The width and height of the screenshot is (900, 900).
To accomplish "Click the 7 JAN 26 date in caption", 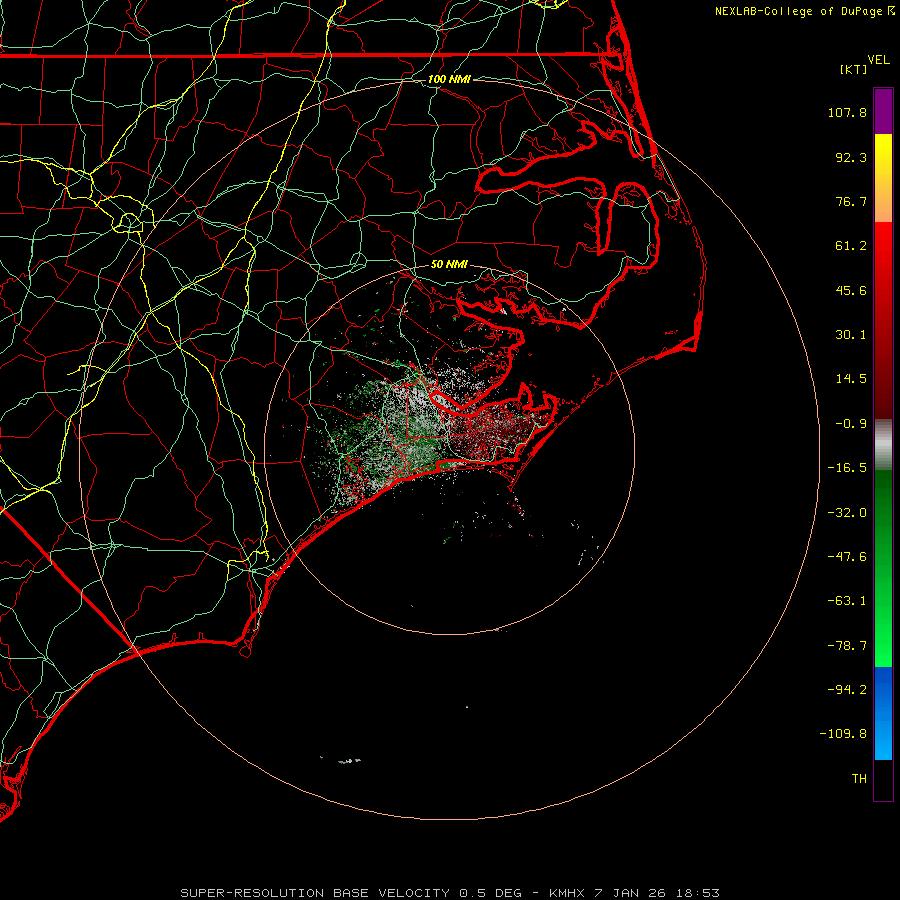I will (629, 893).
